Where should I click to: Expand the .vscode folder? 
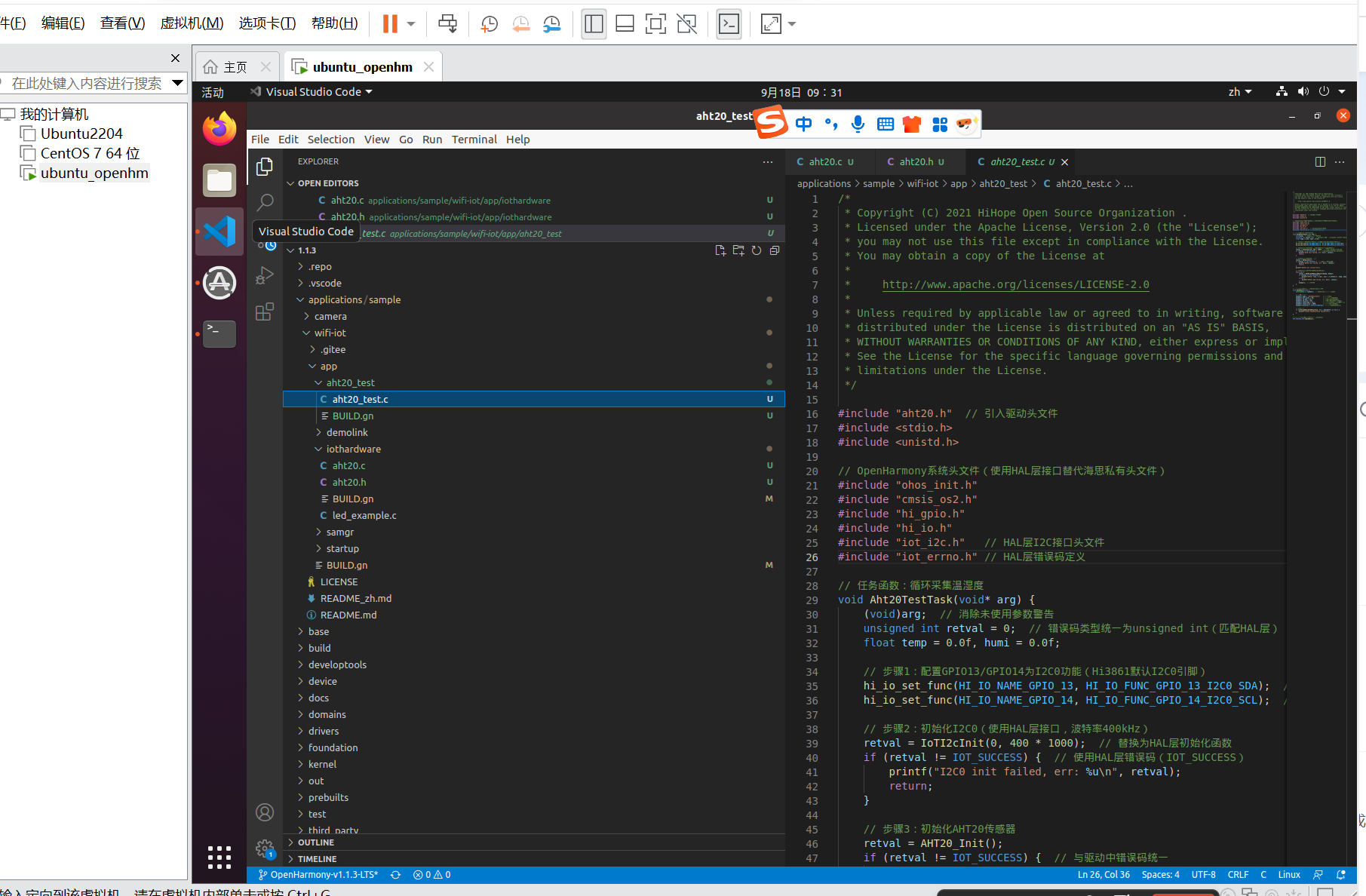pyautogui.click(x=324, y=284)
